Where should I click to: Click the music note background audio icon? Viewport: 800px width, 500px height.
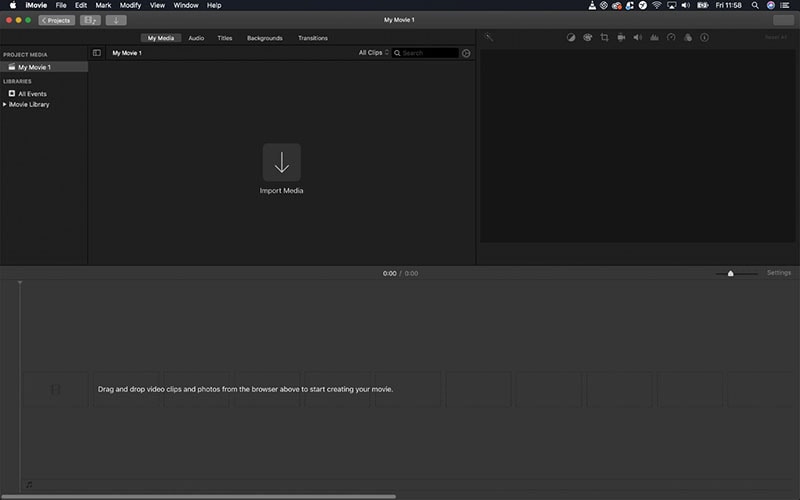pos(29,485)
